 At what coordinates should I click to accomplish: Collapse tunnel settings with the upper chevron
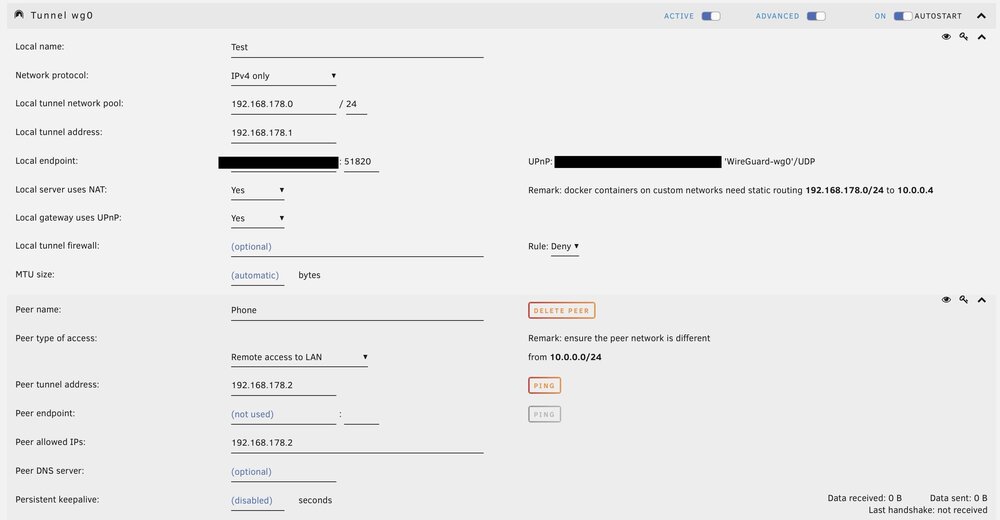coord(982,37)
